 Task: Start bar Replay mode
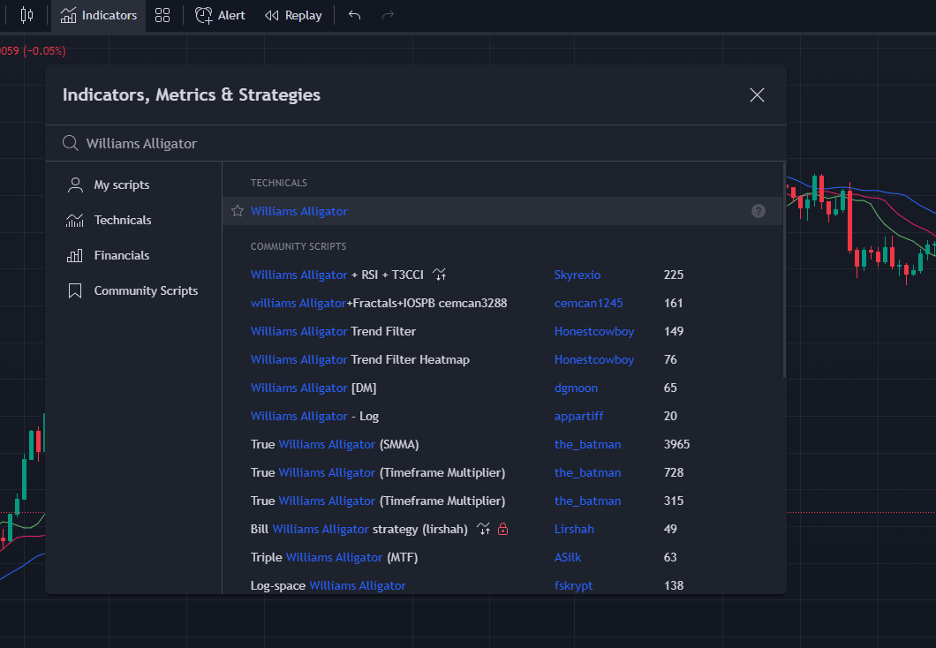[293, 16]
